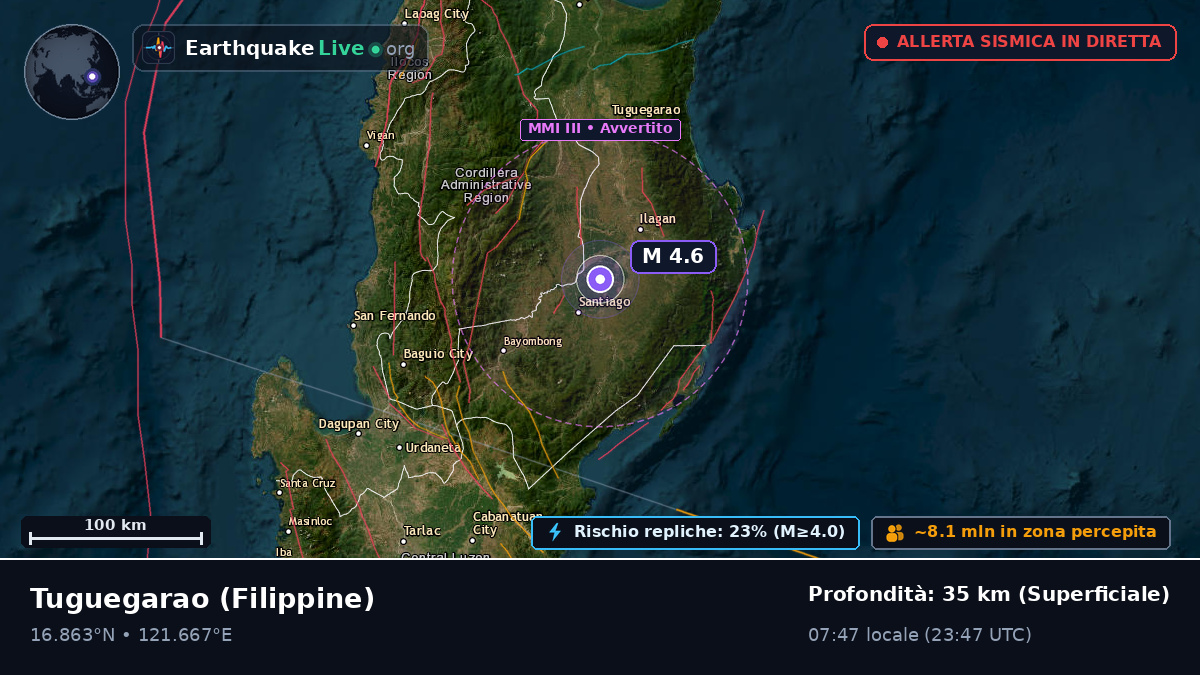The height and width of the screenshot is (675, 1200).
Task: Click the EarthquakeLive.org site title
Action: pyautogui.click(x=300, y=48)
